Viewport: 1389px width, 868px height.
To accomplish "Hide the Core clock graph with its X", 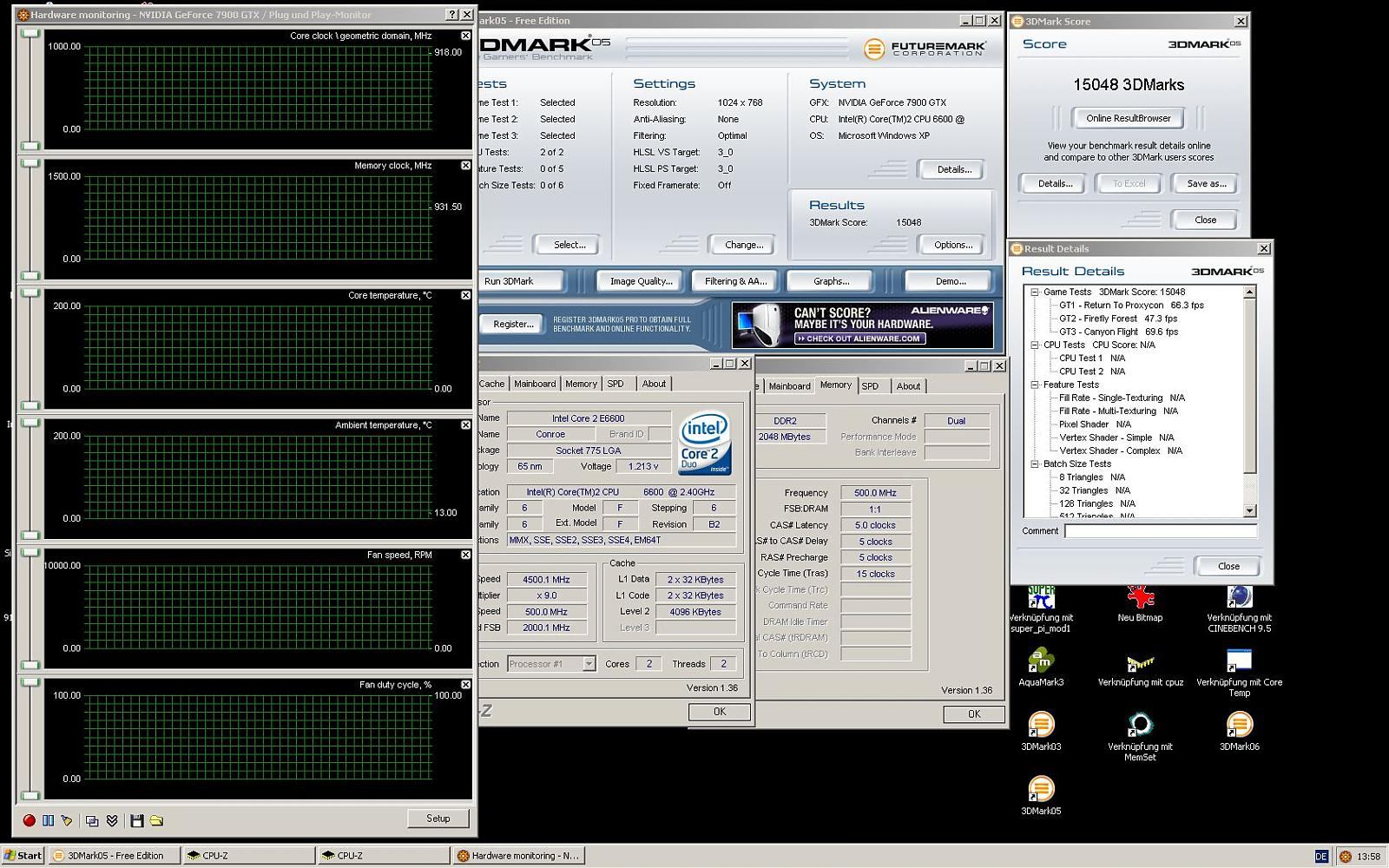I will tap(465, 36).
